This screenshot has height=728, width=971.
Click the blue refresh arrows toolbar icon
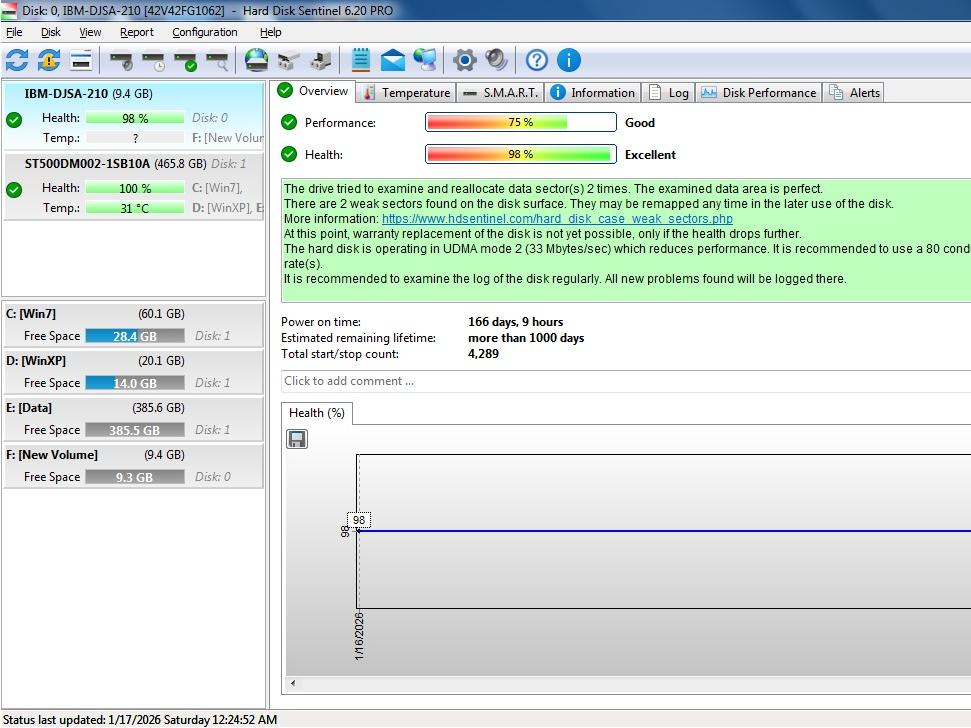tap(17, 60)
